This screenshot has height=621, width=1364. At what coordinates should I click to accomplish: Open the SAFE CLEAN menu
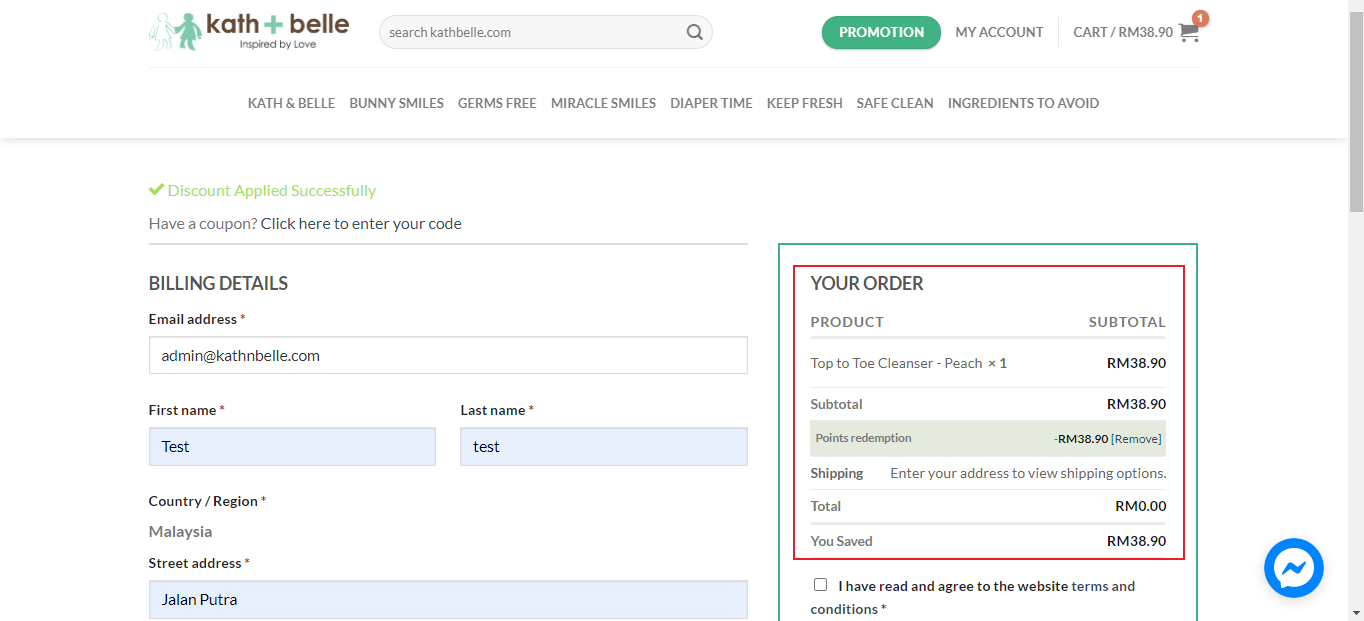(x=895, y=103)
